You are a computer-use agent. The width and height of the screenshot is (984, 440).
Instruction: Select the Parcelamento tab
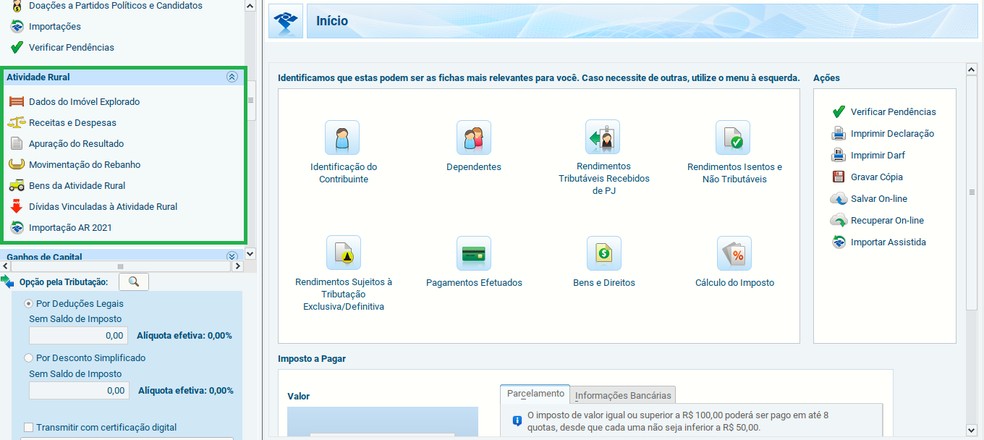(534, 394)
